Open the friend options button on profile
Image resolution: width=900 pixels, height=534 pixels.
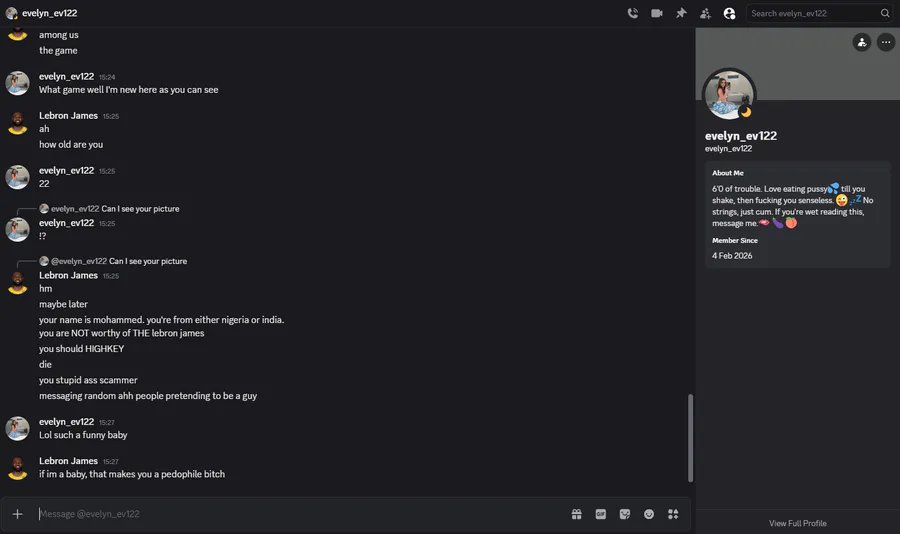point(862,42)
